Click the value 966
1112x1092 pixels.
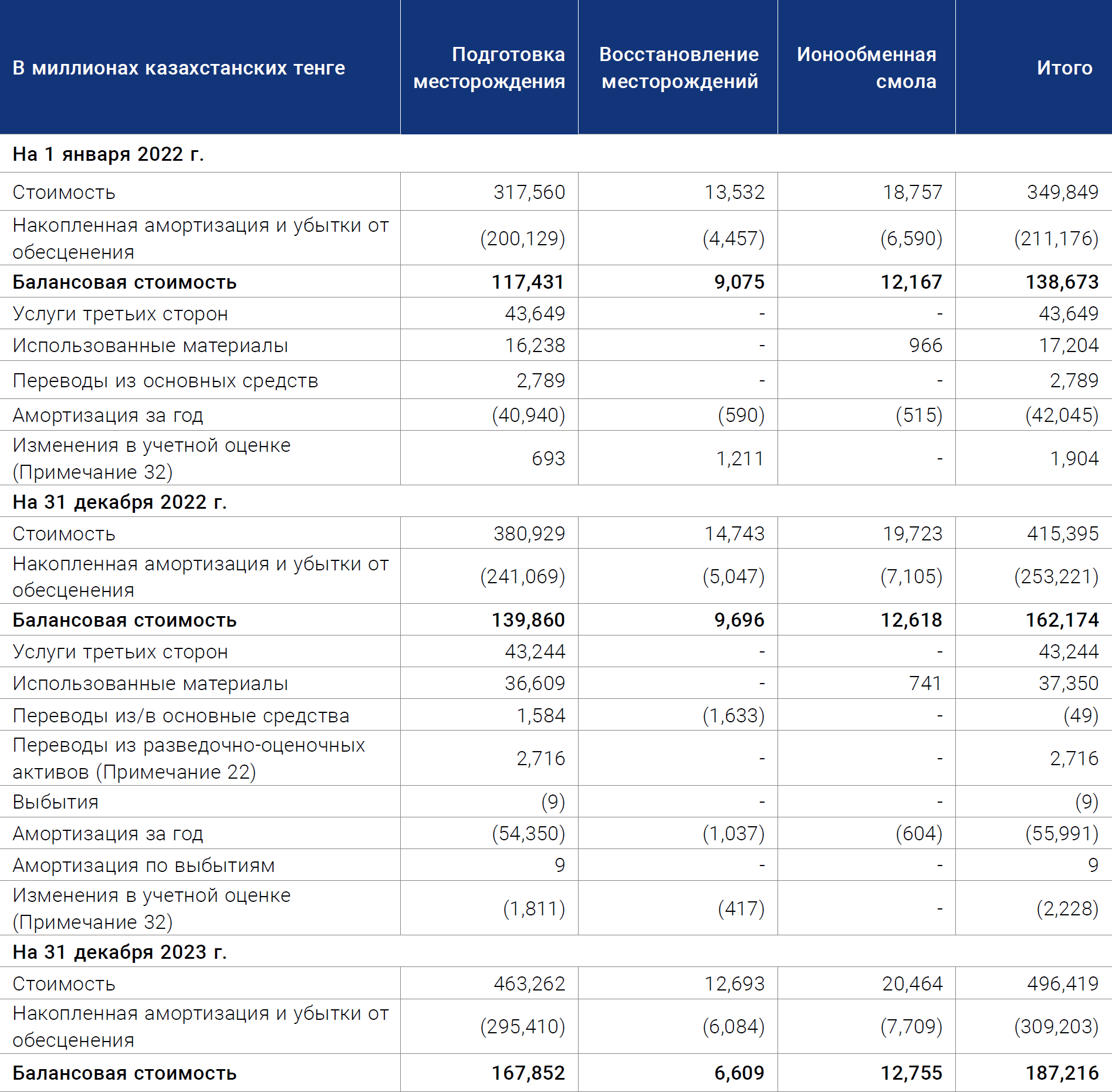(x=926, y=346)
